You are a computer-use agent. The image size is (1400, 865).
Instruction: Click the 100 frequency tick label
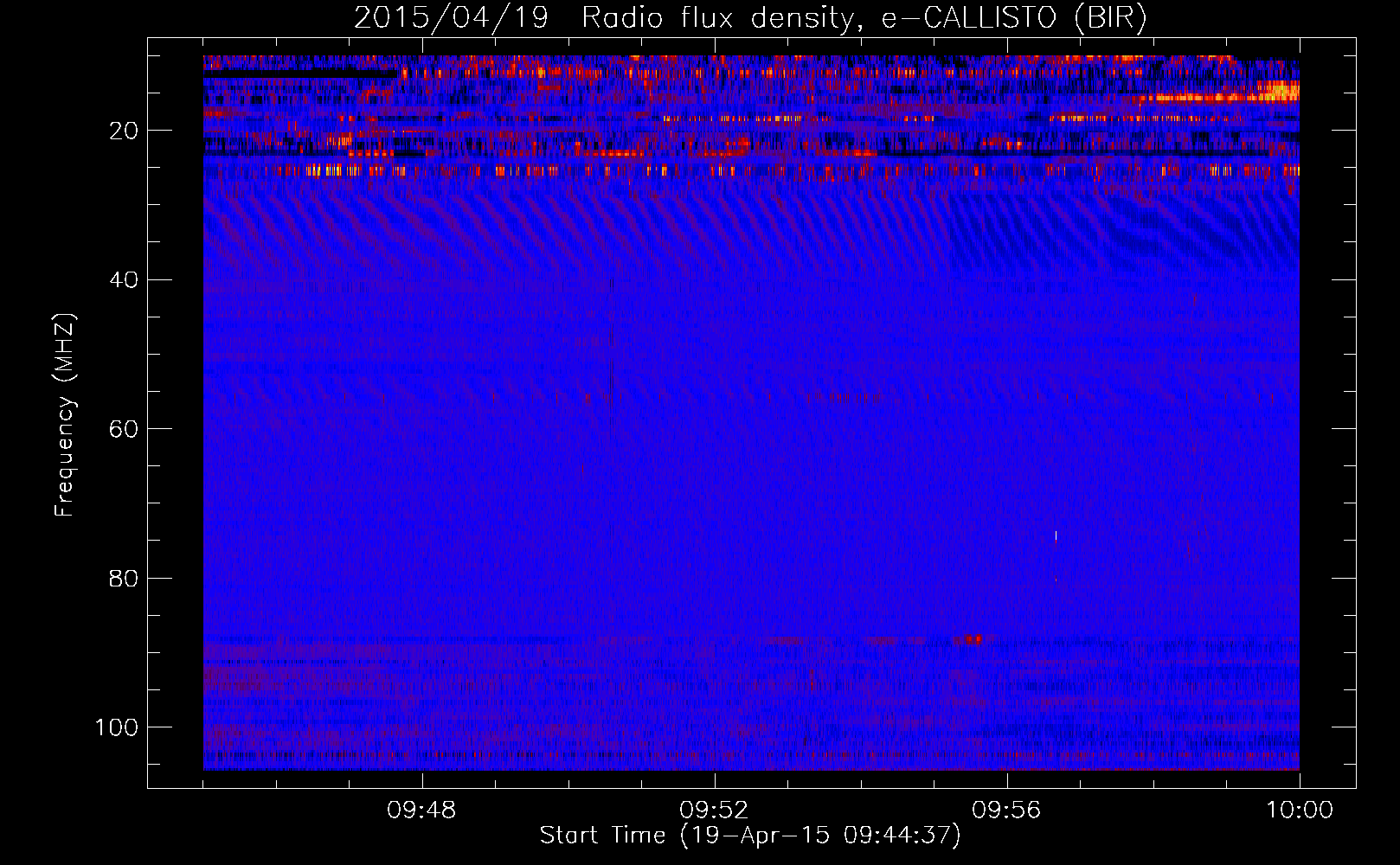click(x=117, y=727)
